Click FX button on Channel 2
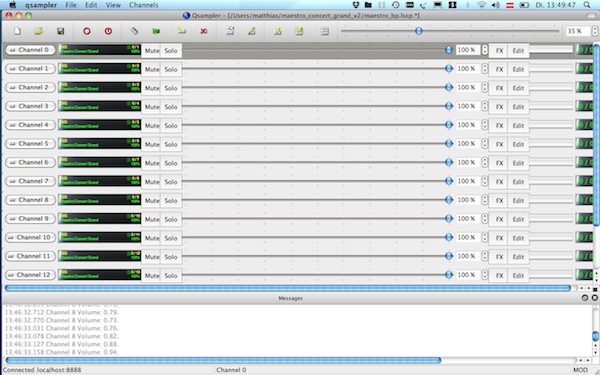The height and width of the screenshot is (375, 600). pyautogui.click(x=499, y=88)
